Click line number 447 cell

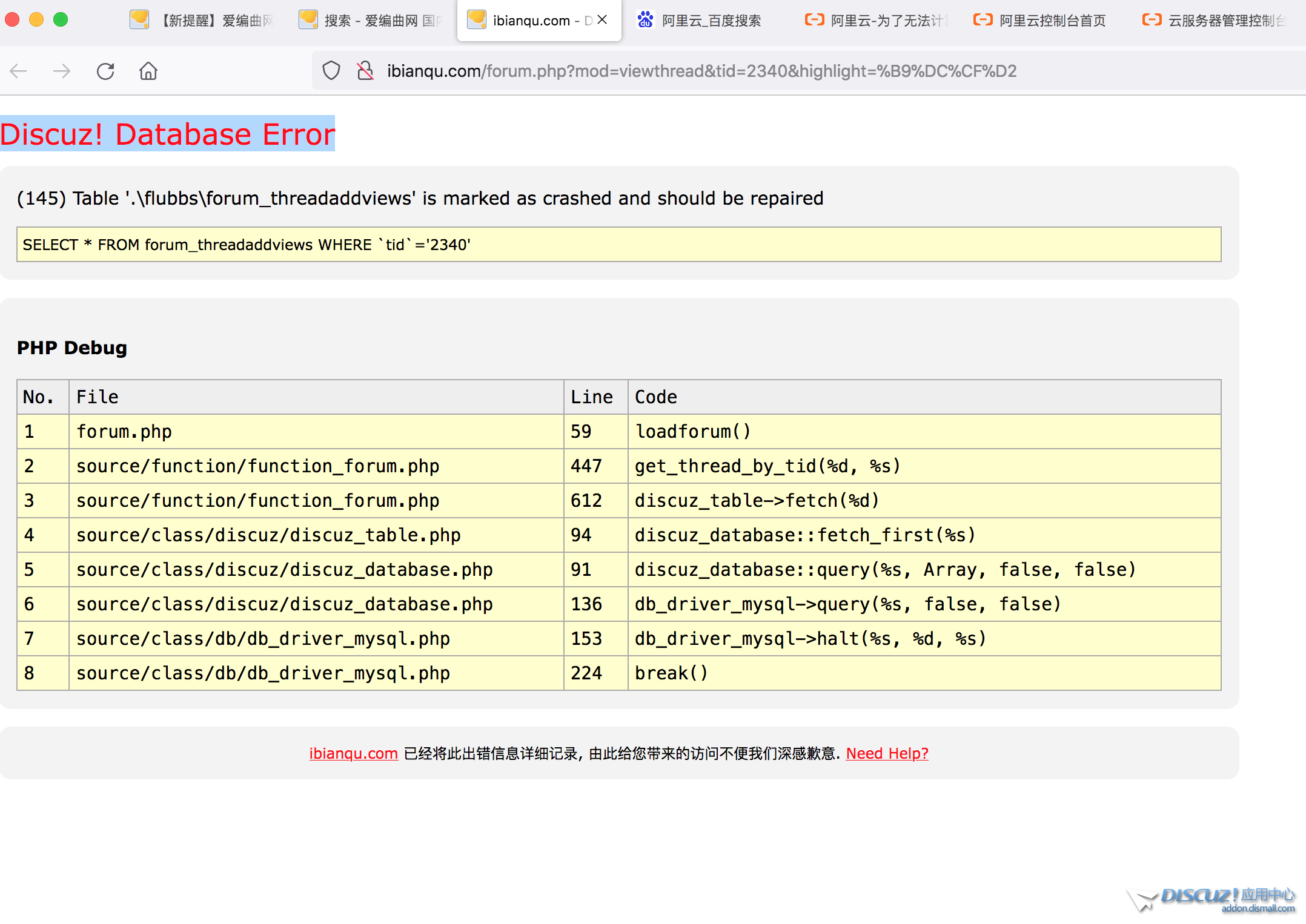[x=596, y=466]
